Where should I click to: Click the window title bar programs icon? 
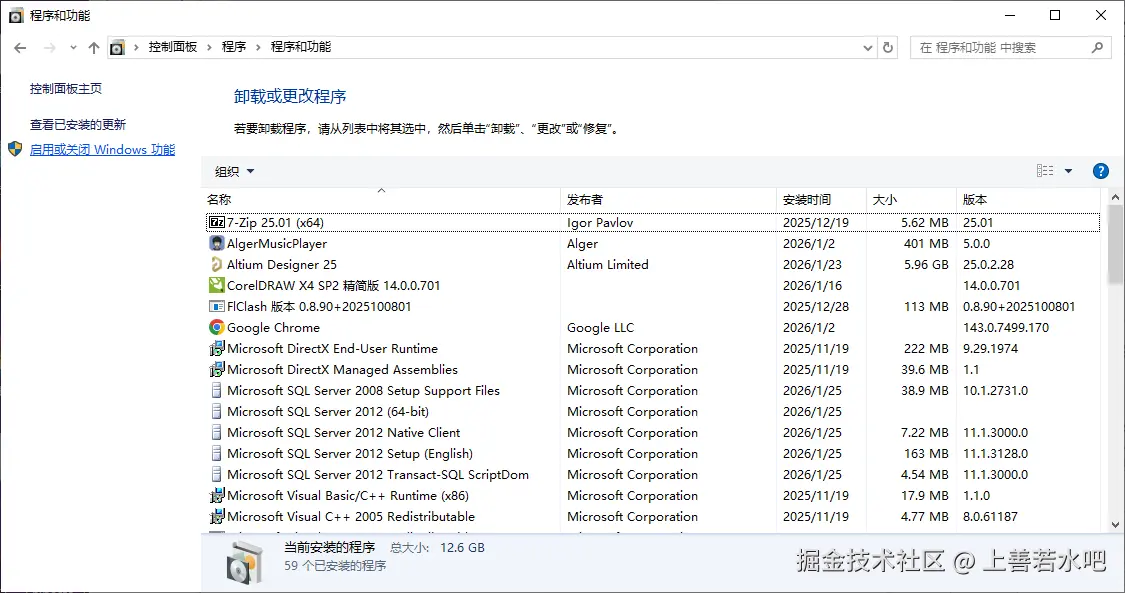pyautogui.click(x=16, y=15)
